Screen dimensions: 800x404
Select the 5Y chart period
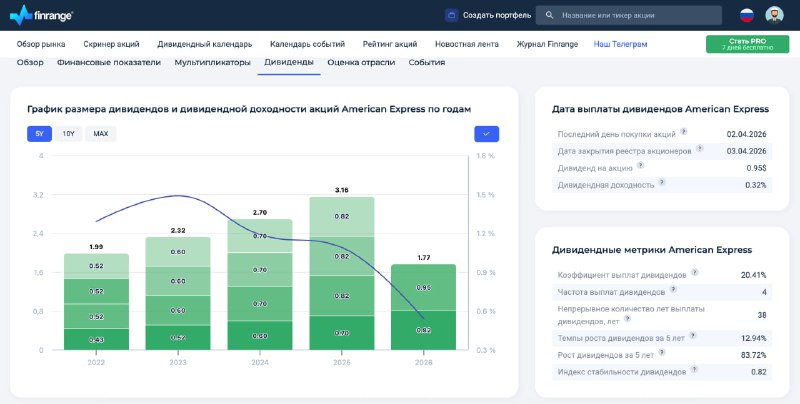point(39,133)
